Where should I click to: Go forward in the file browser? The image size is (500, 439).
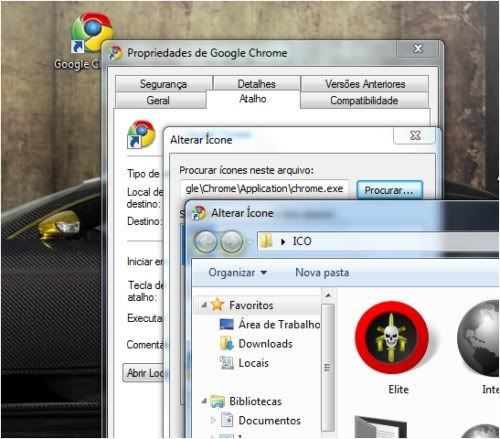[x=232, y=241]
